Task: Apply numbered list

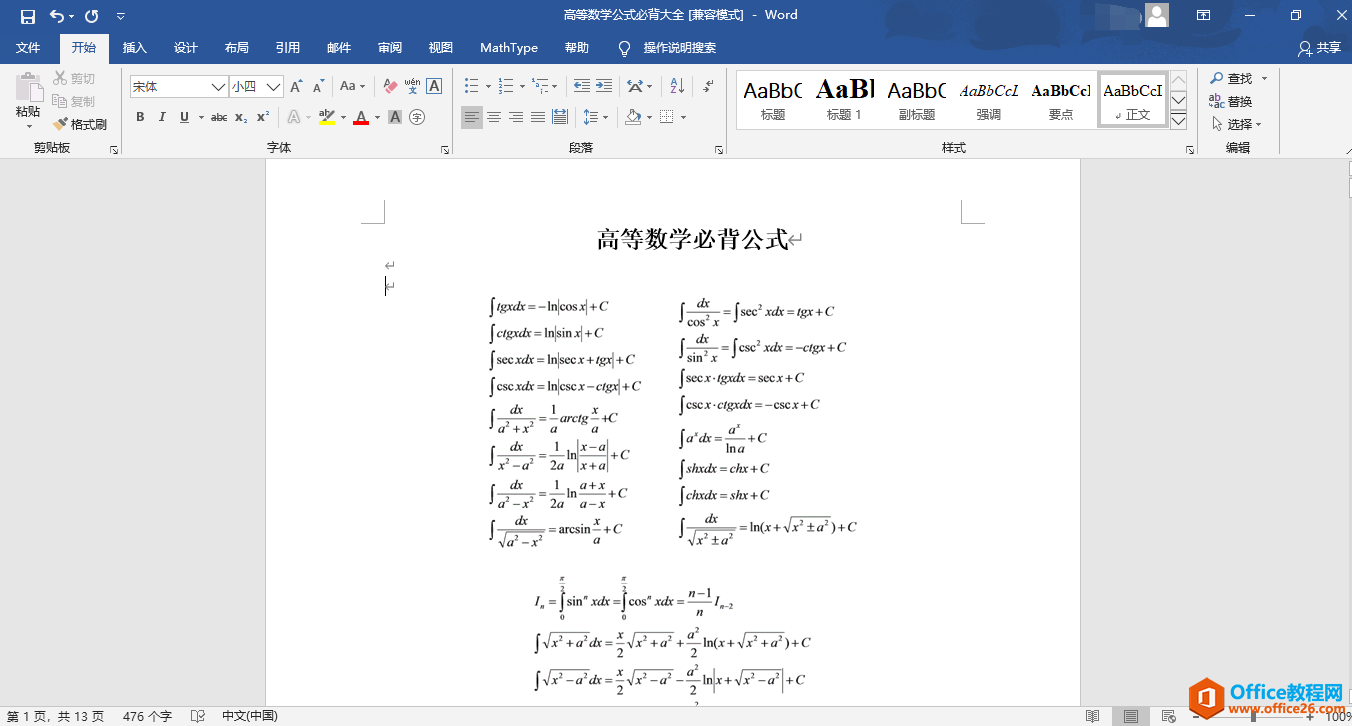Action: (505, 87)
